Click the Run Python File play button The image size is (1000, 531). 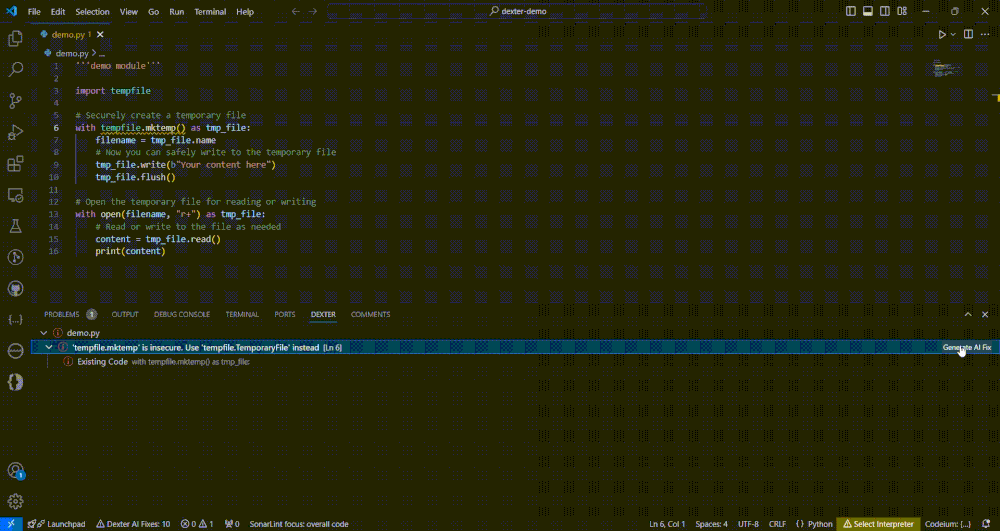(941, 34)
